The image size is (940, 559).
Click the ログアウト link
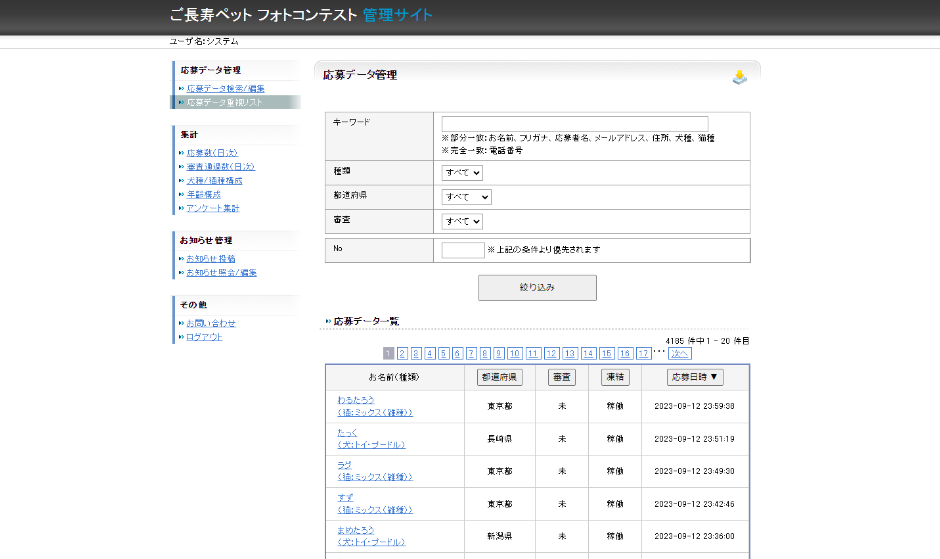204,337
